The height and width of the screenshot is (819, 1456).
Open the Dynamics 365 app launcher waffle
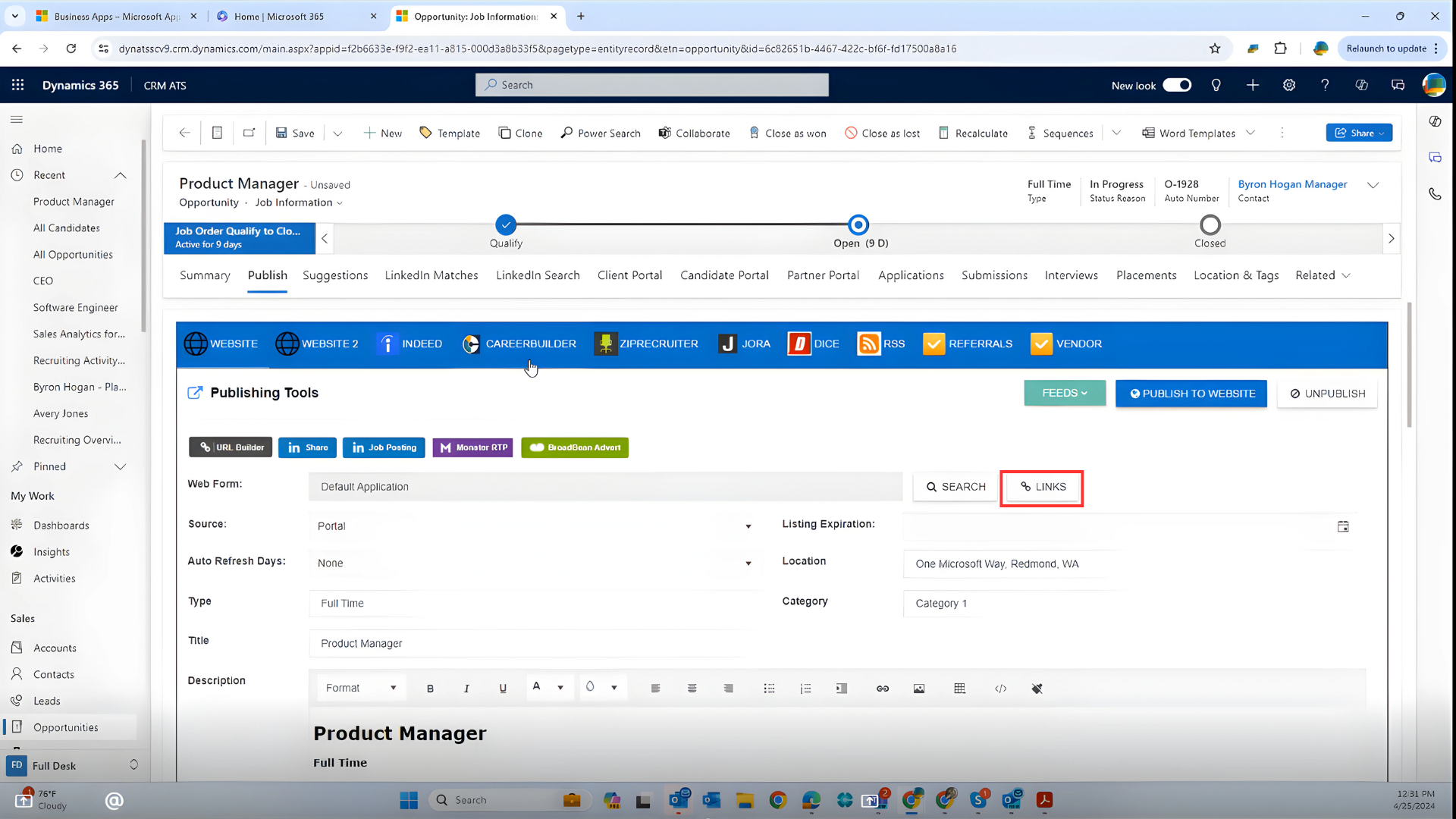[17, 85]
